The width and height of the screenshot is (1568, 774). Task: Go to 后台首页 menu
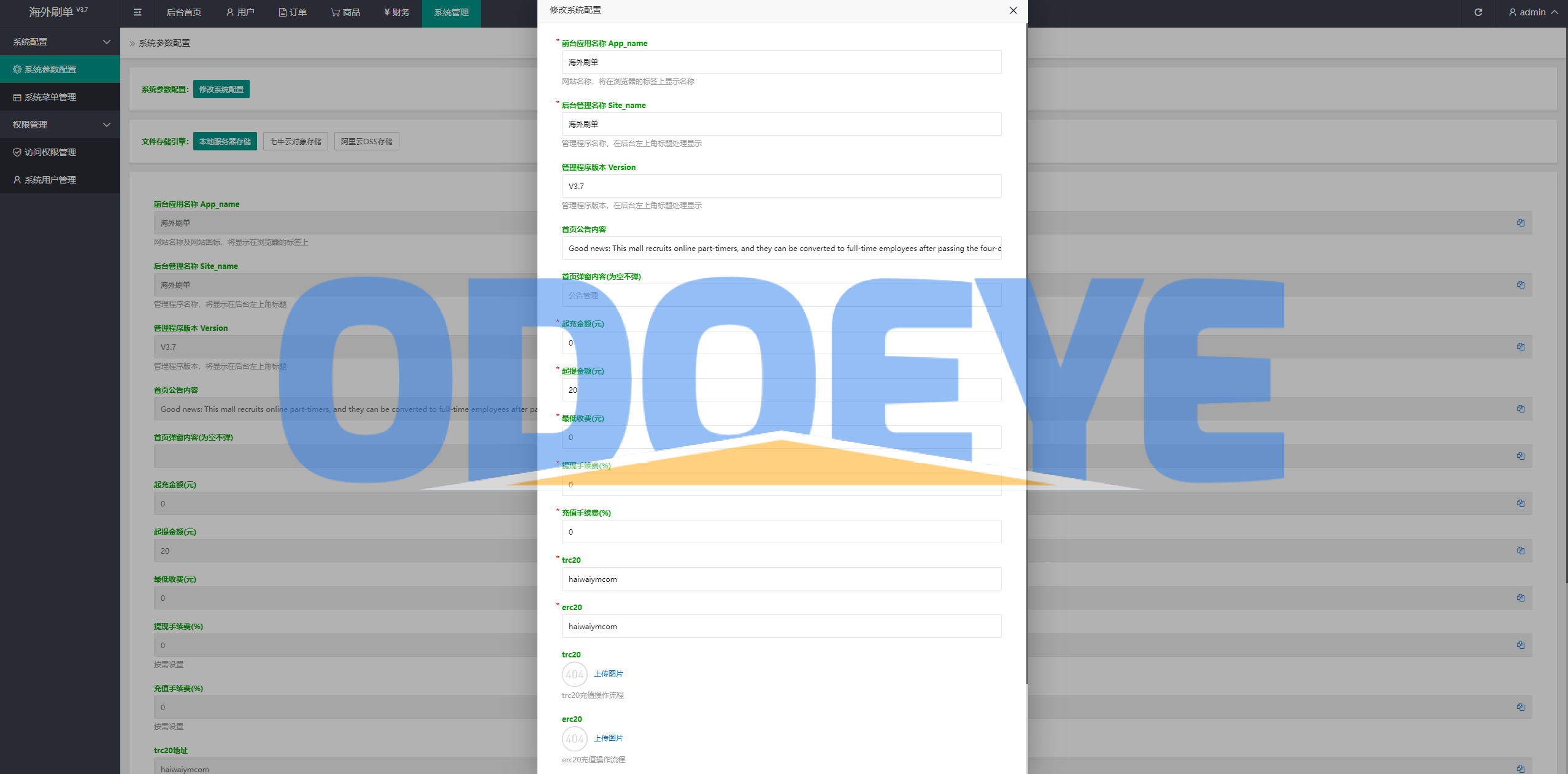[184, 12]
